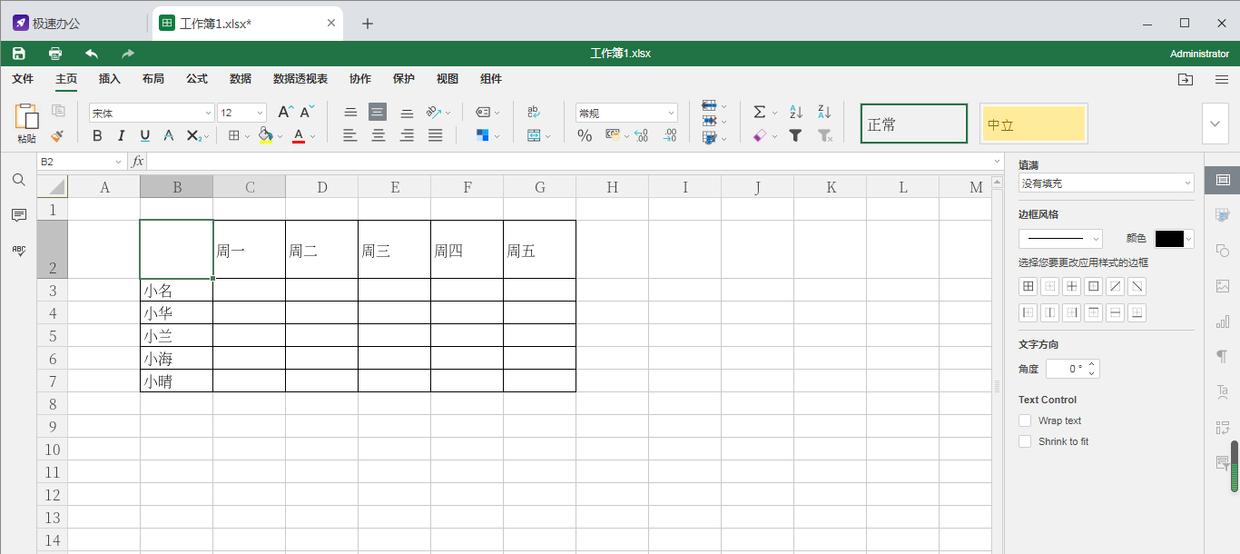Image resolution: width=1240 pixels, height=554 pixels.
Task: Activate the format painter brush
Action: click(57, 135)
